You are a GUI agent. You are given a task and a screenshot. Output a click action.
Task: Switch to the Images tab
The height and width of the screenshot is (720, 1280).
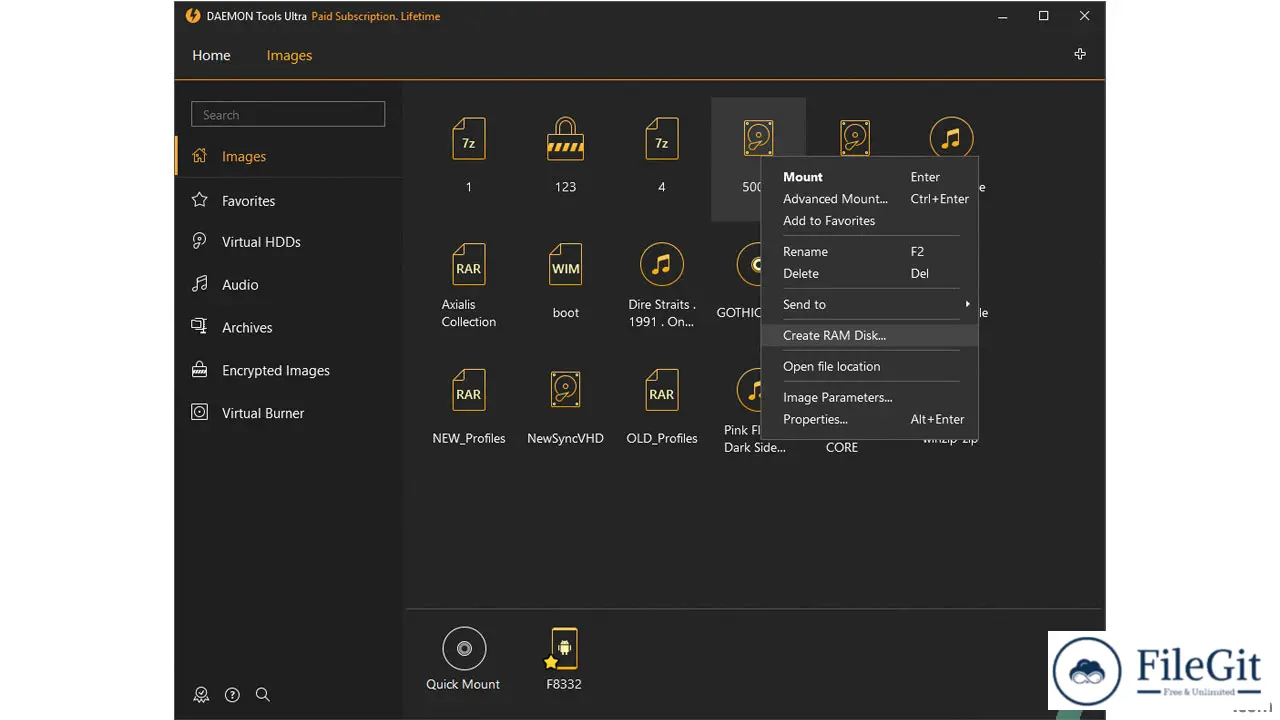289,55
